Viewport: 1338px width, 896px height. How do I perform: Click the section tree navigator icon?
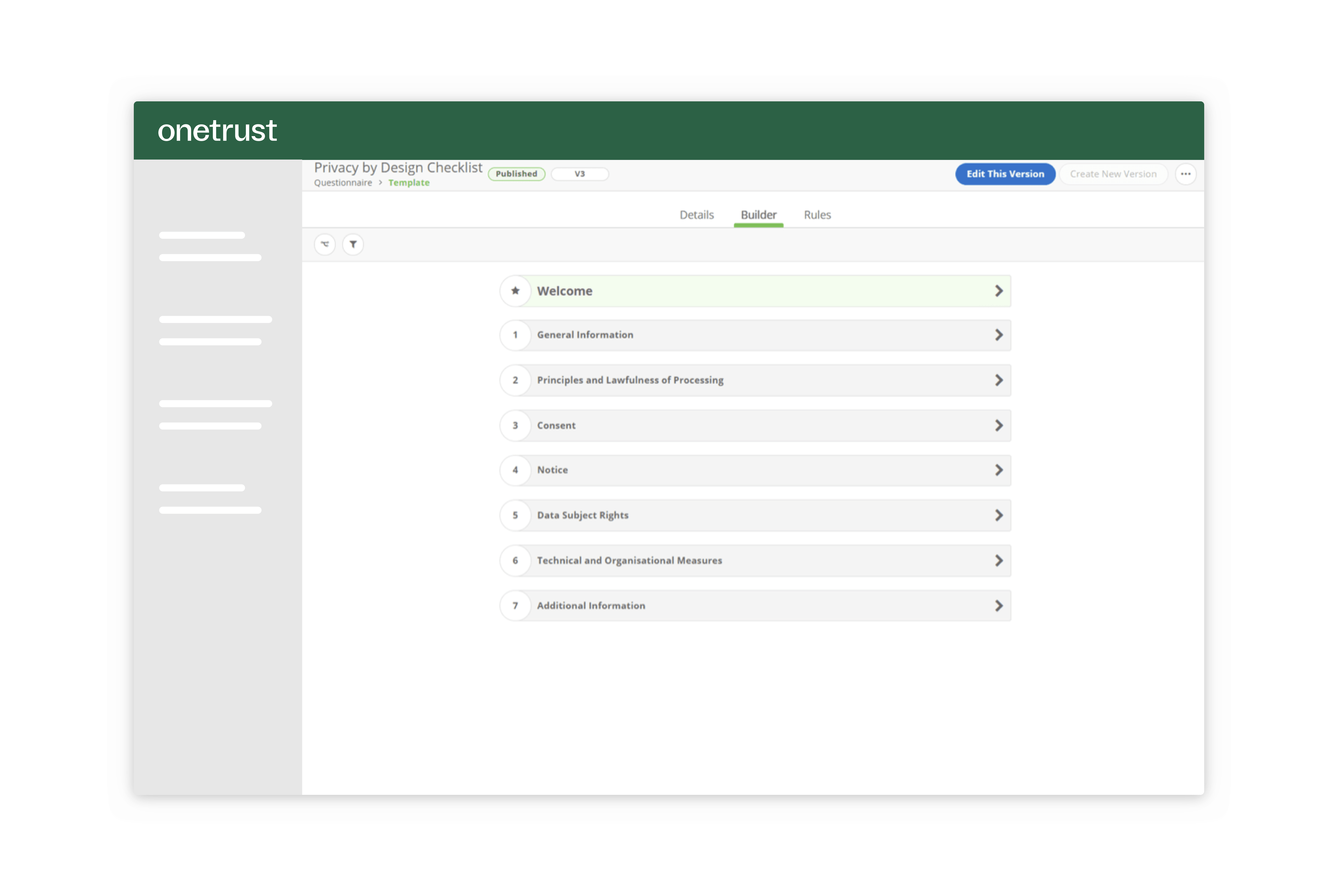tap(325, 245)
